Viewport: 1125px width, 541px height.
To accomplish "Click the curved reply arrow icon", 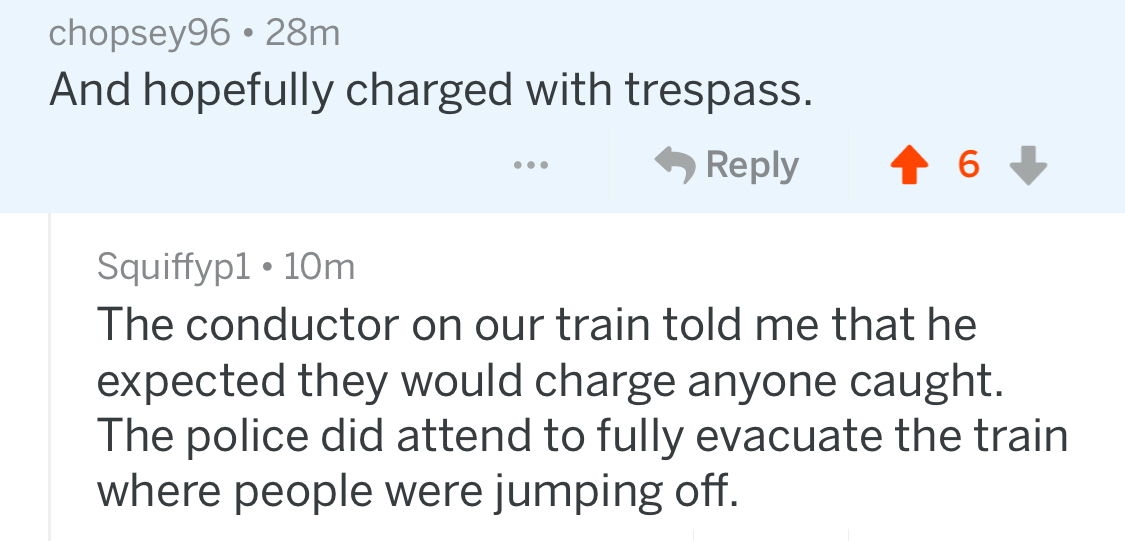I will pyautogui.click(x=675, y=164).
